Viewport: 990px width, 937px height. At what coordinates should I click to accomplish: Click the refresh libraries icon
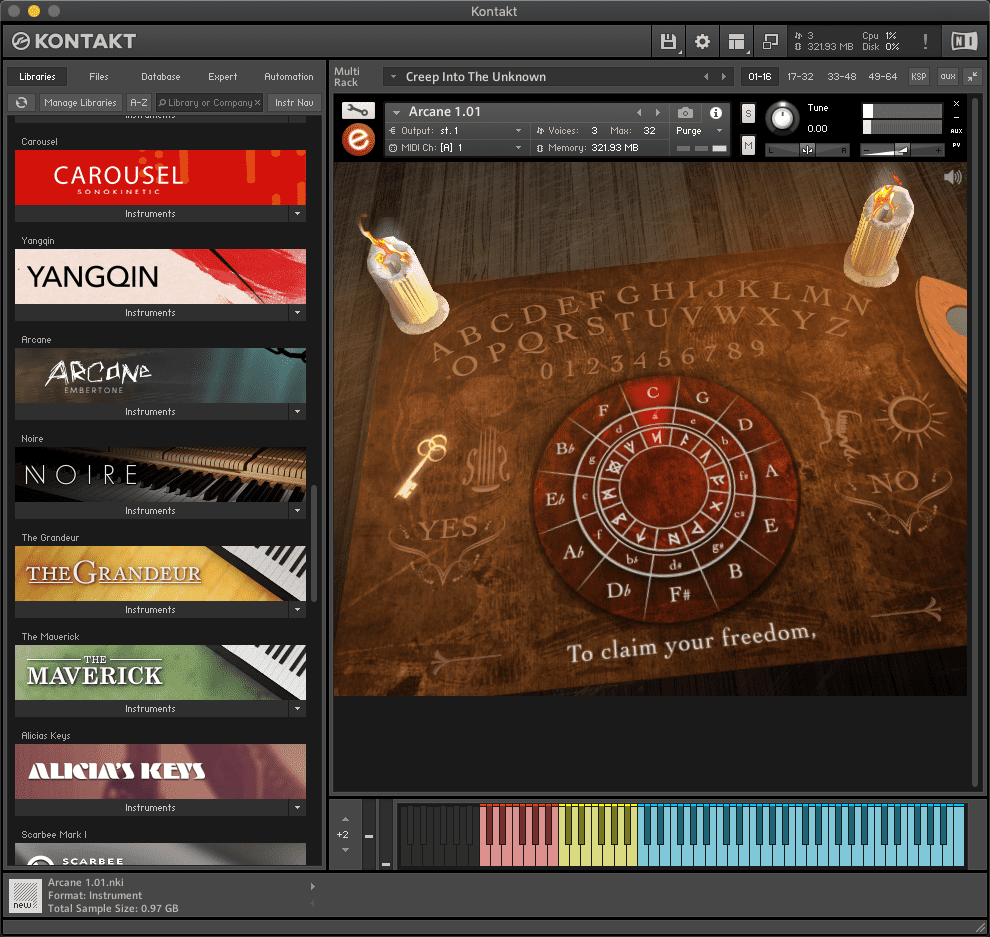coord(21,102)
